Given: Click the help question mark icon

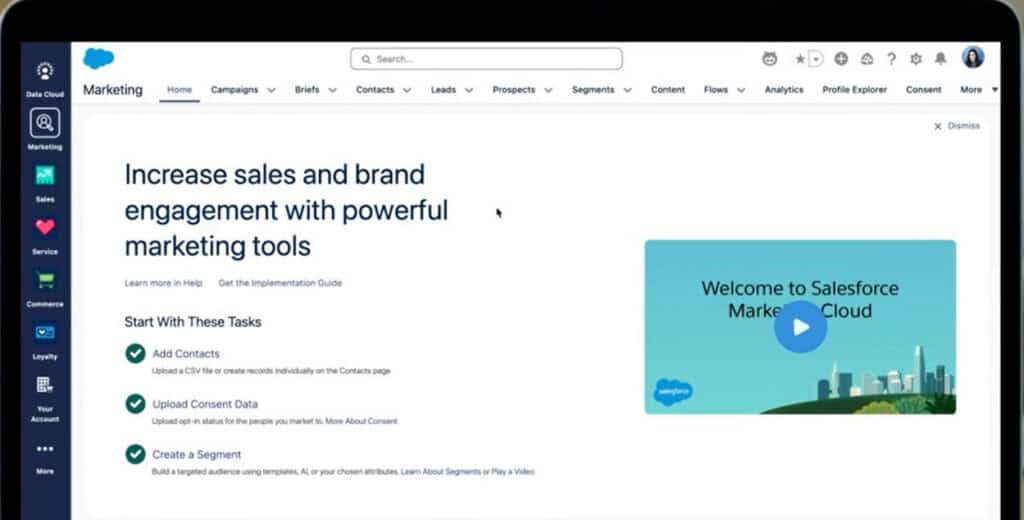Looking at the screenshot, I should point(891,59).
